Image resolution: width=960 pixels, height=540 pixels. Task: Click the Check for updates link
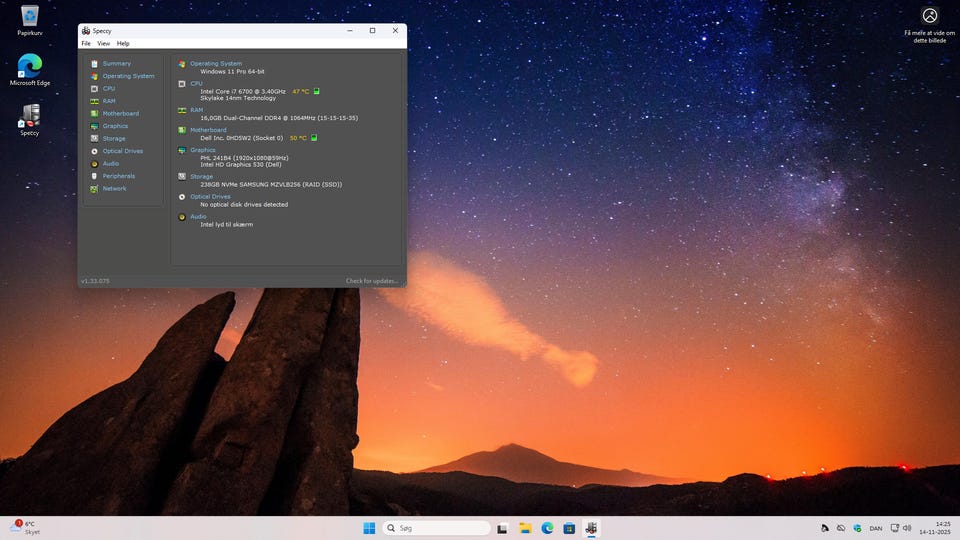coord(371,281)
